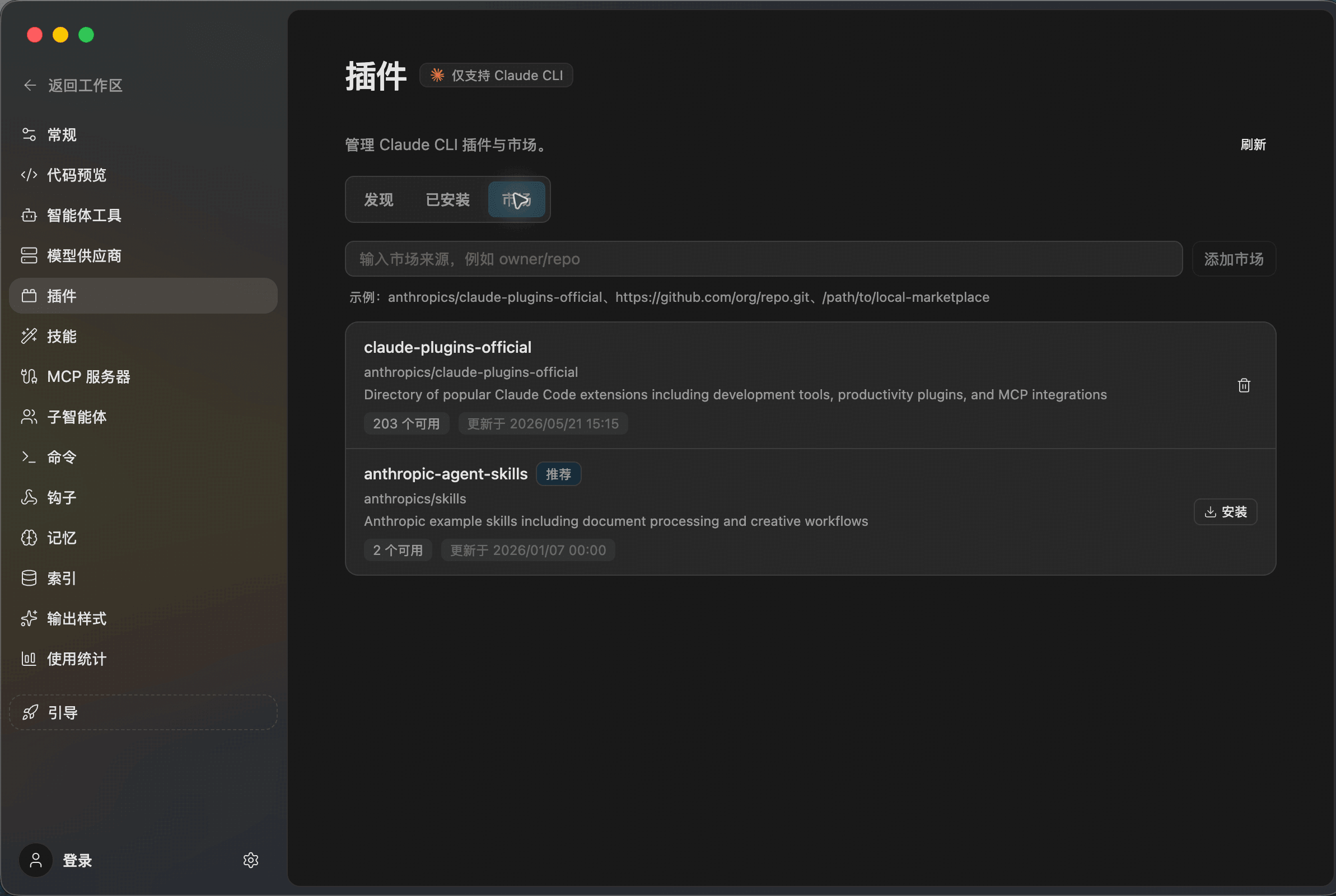This screenshot has width=1336, height=896.
Task: Go to 代码预览 settings page
Action: point(143,175)
